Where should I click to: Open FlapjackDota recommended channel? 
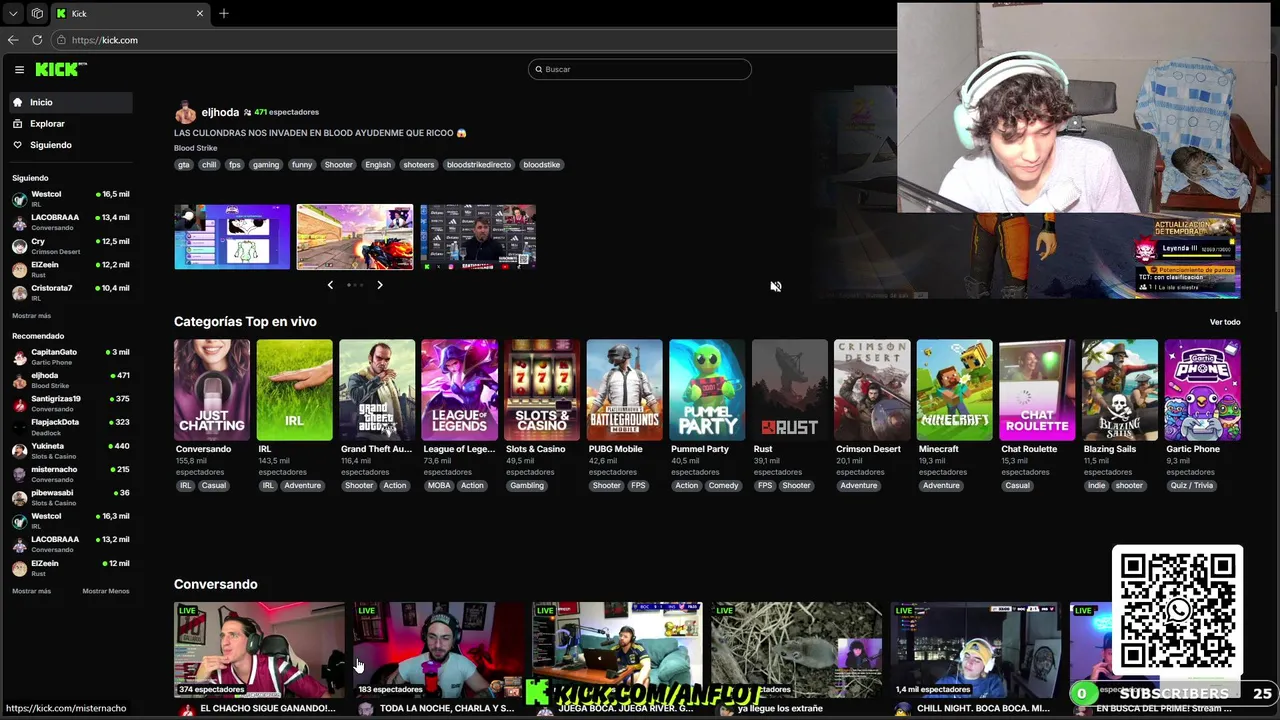70,427
